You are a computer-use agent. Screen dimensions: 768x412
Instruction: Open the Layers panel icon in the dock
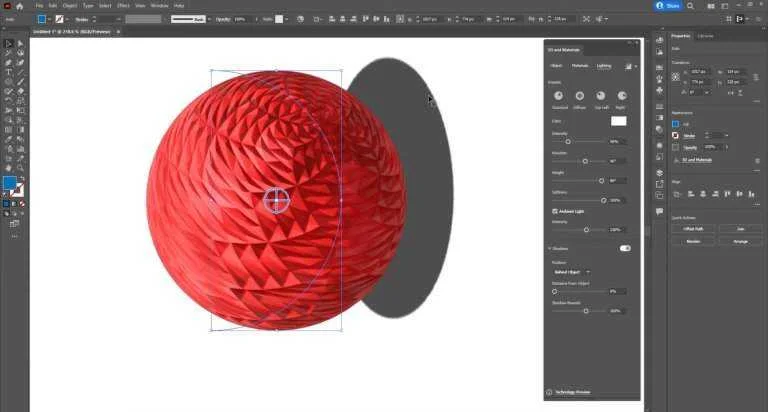point(659,173)
